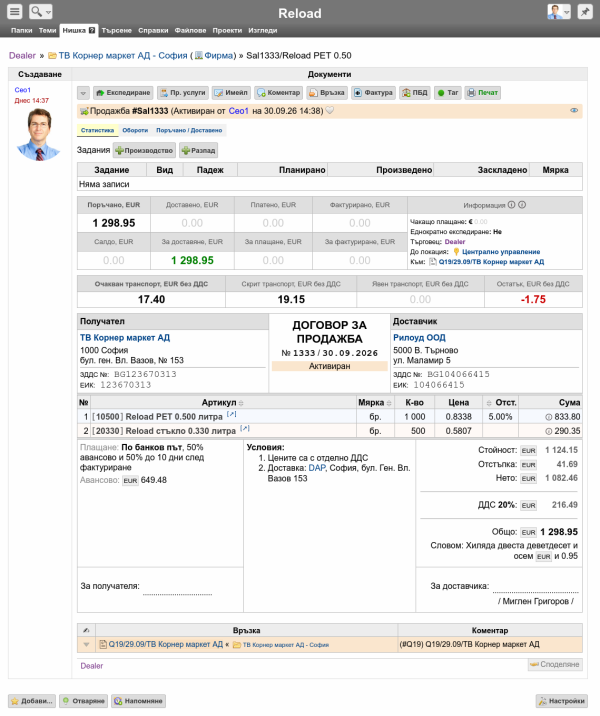
Task: Open the Dealer trader link
Action: click(455, 242)
